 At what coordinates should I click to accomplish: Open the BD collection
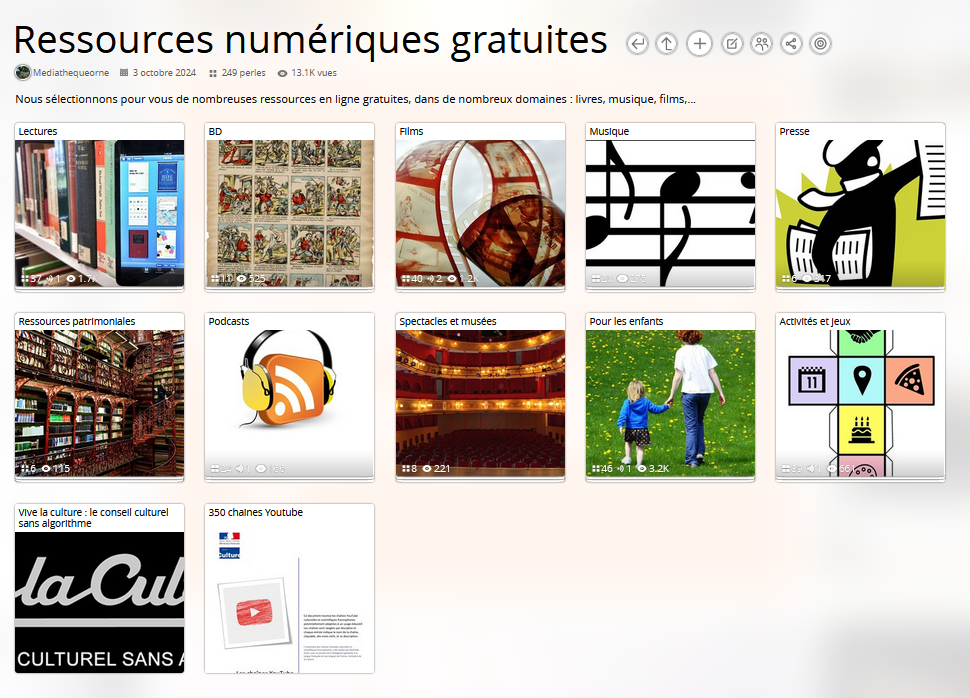[x=289, y=205]
